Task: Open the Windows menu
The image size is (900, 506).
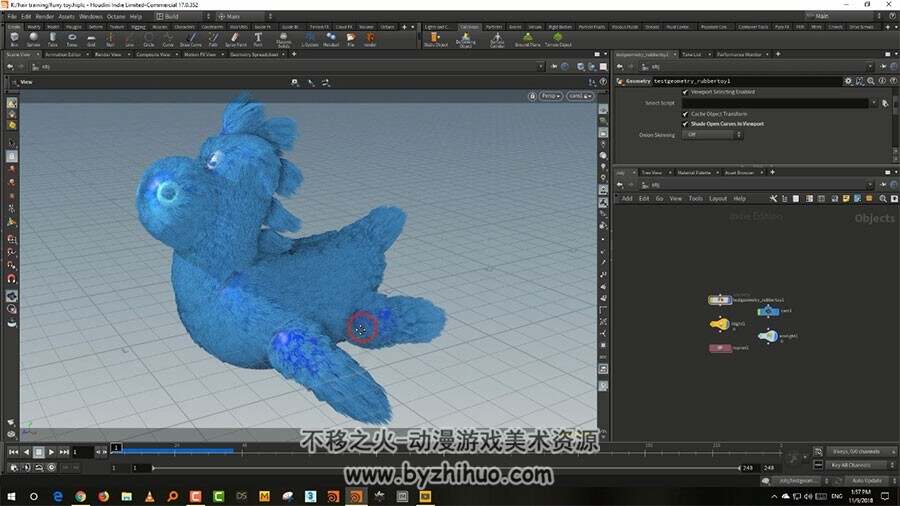Action: 91,17
